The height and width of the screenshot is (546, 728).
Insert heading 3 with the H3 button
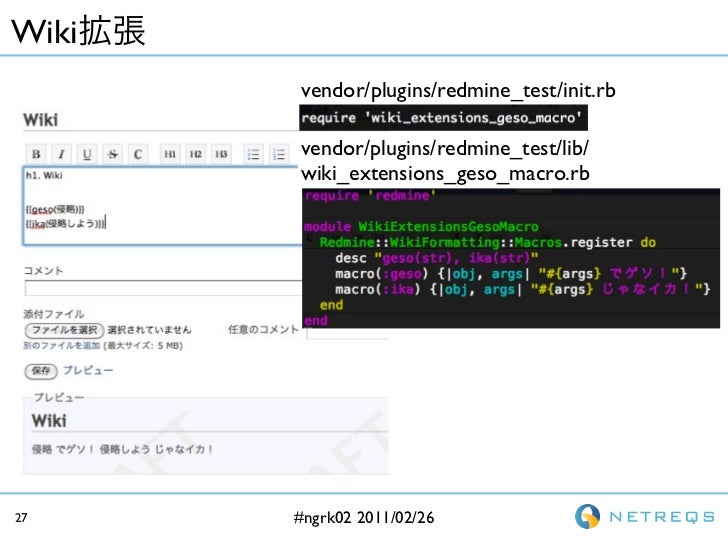click(x=221, y=154)
